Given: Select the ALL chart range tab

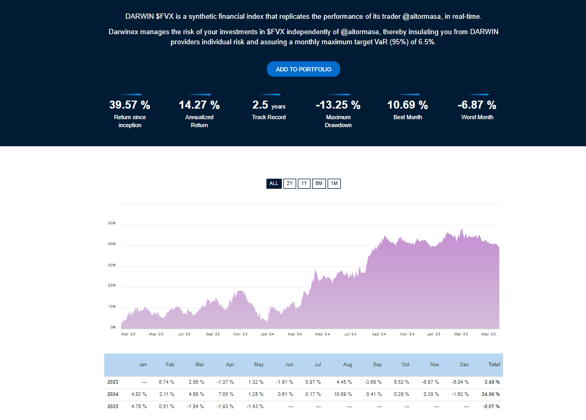Looking at the screenshot, I should pos(274,183).
